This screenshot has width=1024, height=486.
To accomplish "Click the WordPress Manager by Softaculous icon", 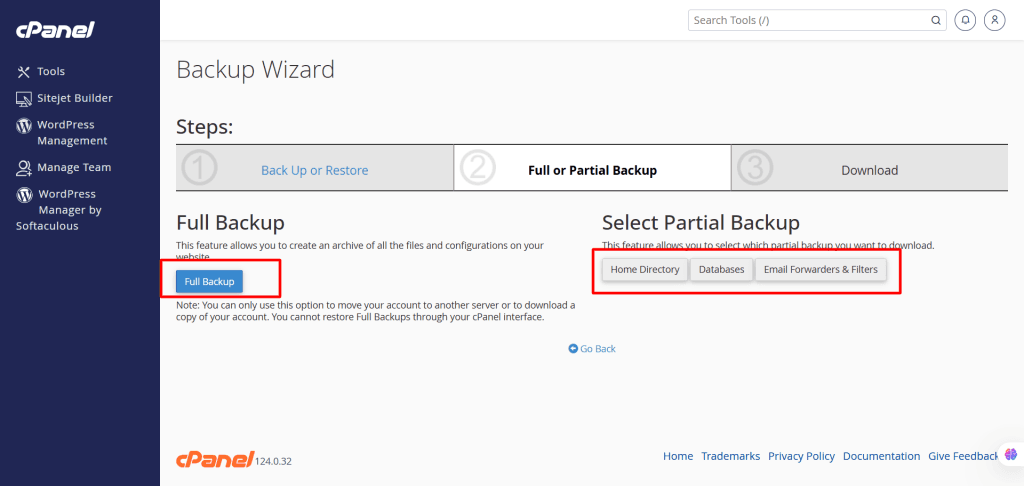I will point(24,195).
